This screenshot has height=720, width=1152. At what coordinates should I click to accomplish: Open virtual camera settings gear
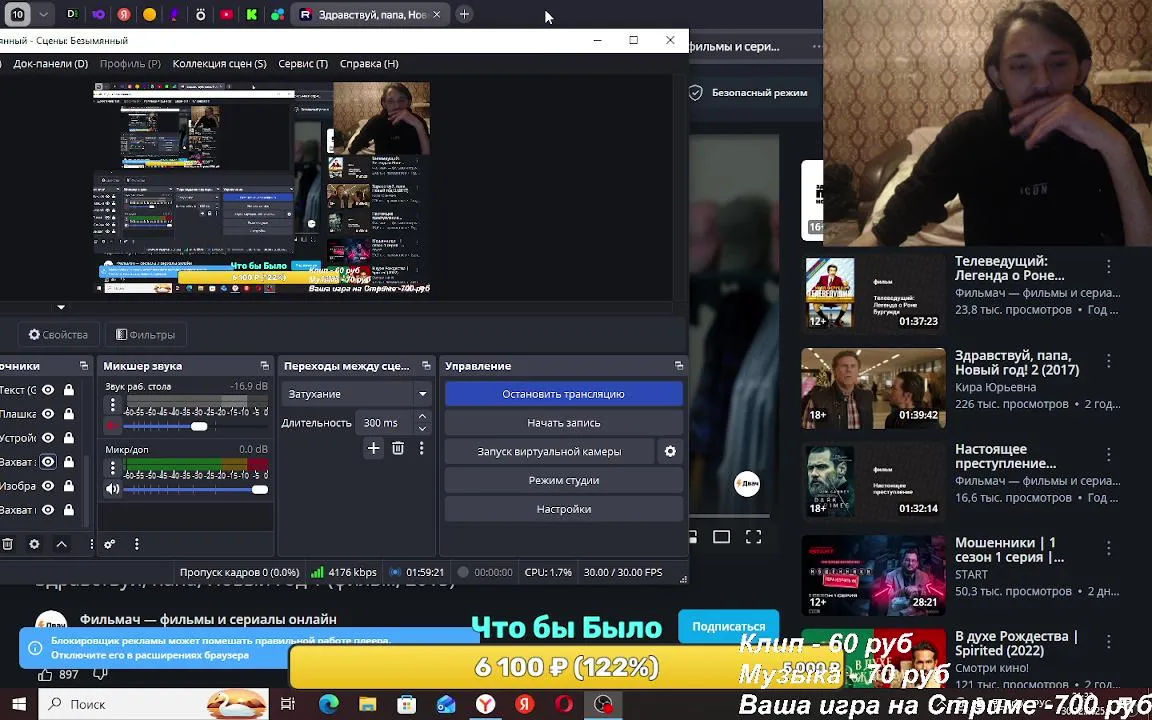670,452
